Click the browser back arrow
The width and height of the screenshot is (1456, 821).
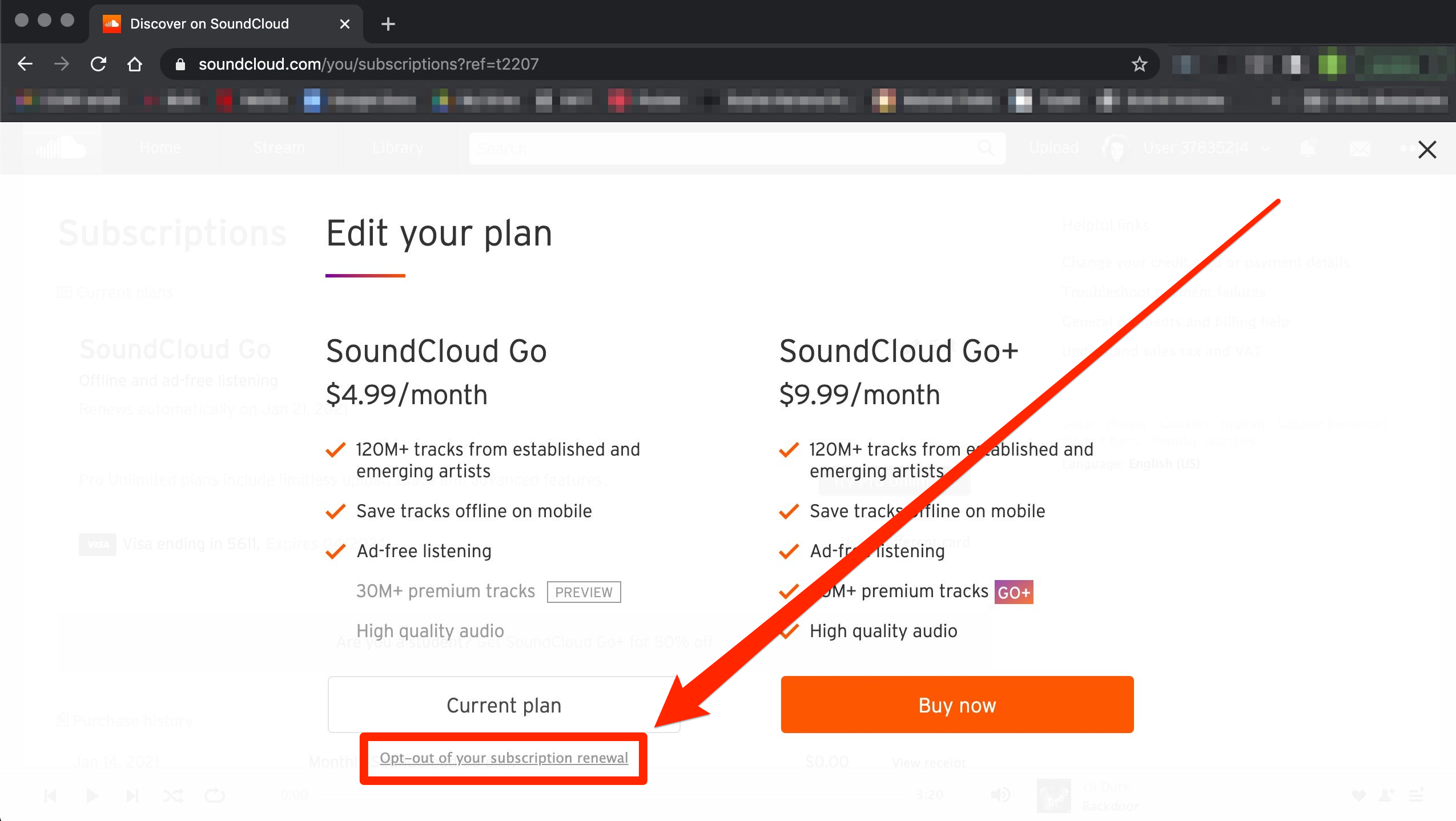[25, 64]
